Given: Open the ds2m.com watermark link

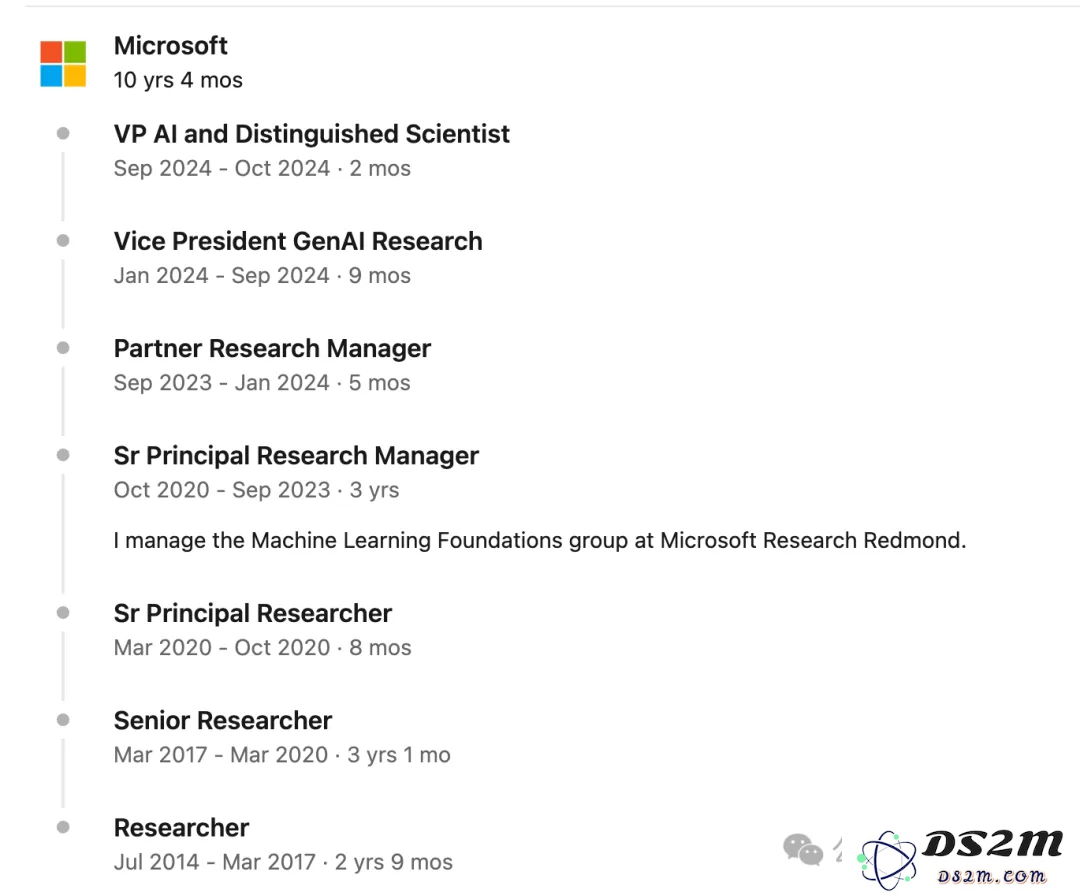Looking at the screenshot, I should coord(991,876).
